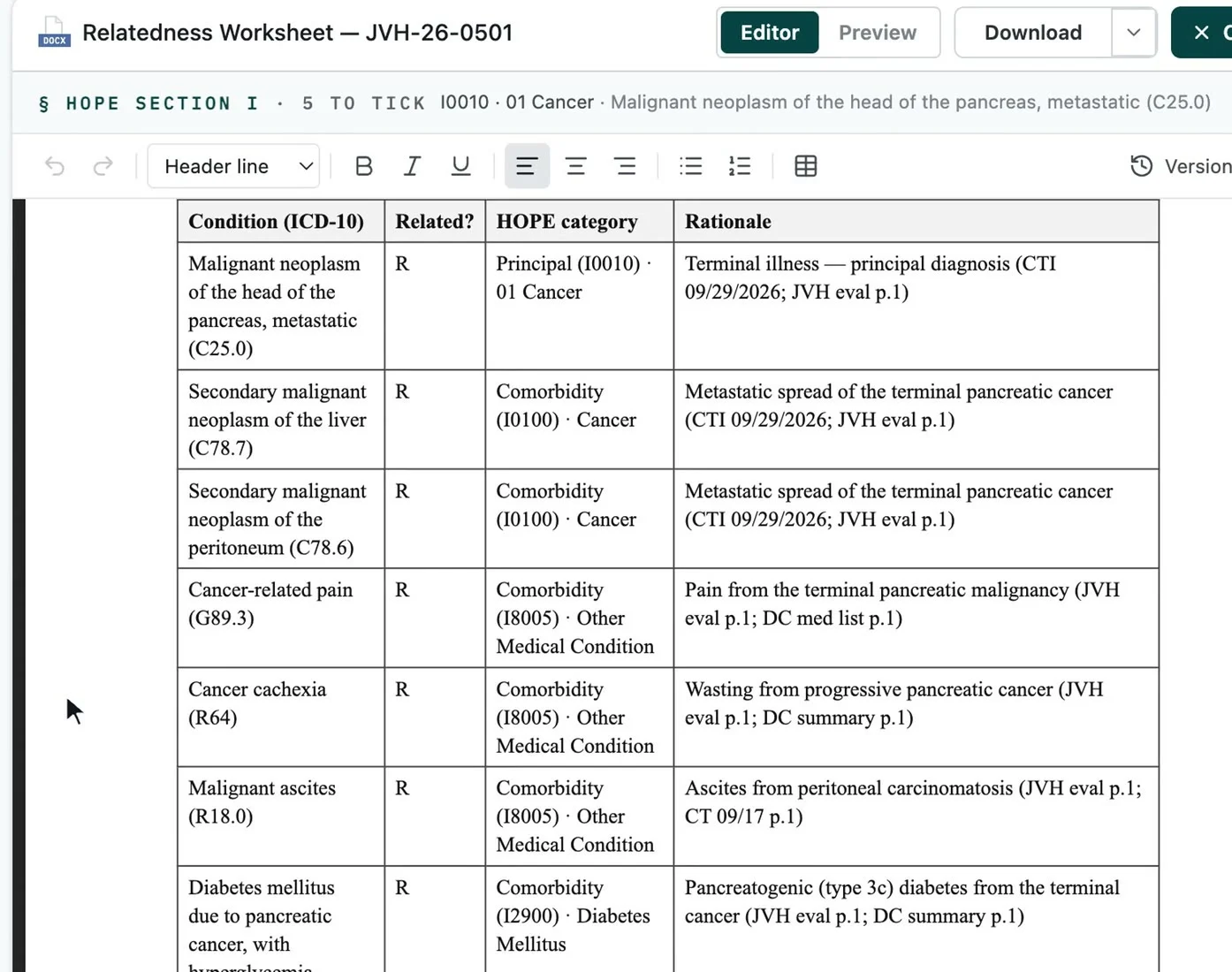Open Version history
Viewport: 1232px width, 972px height.
[1181, 166]
